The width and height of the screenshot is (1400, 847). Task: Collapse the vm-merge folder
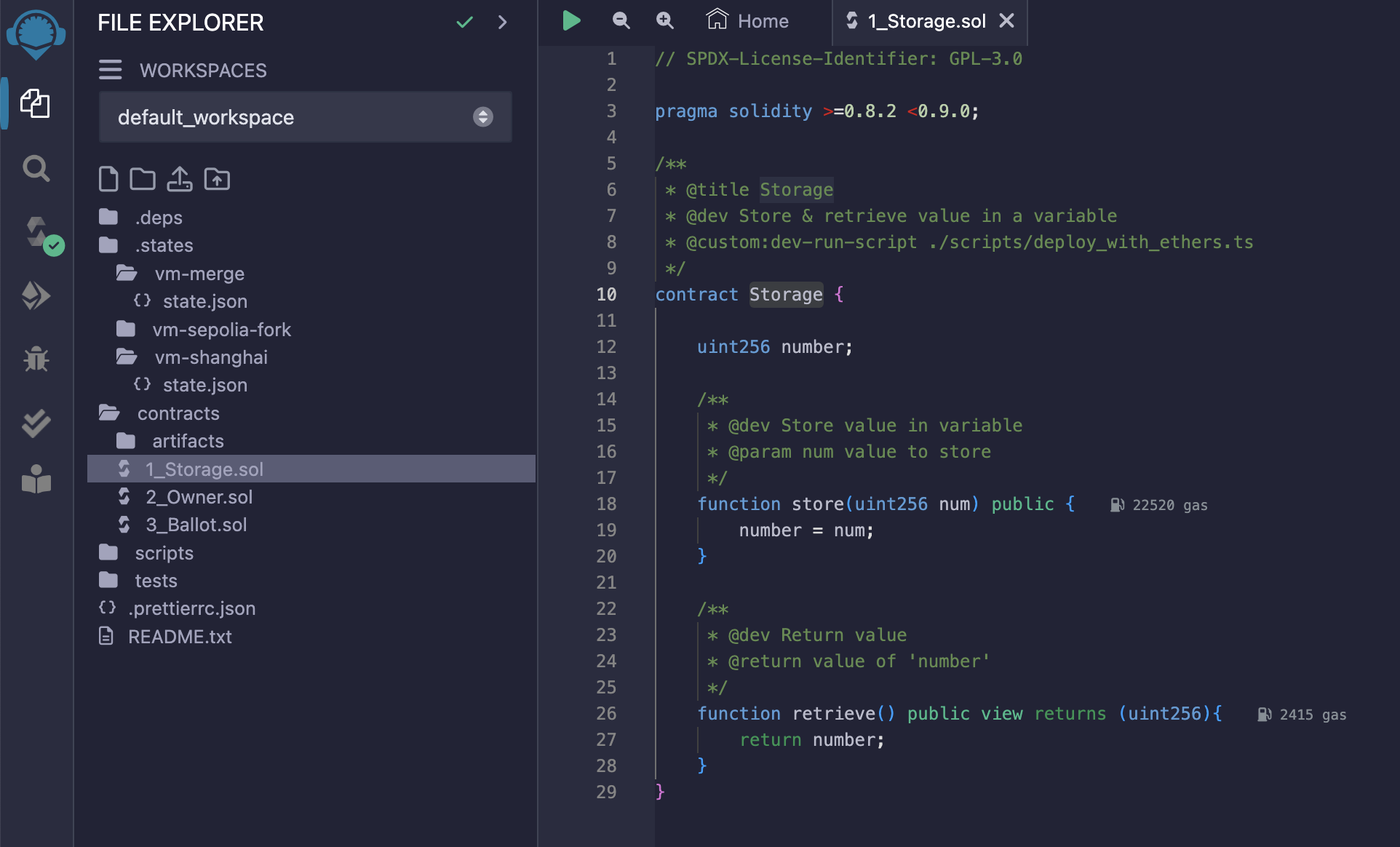coord(199,274)
